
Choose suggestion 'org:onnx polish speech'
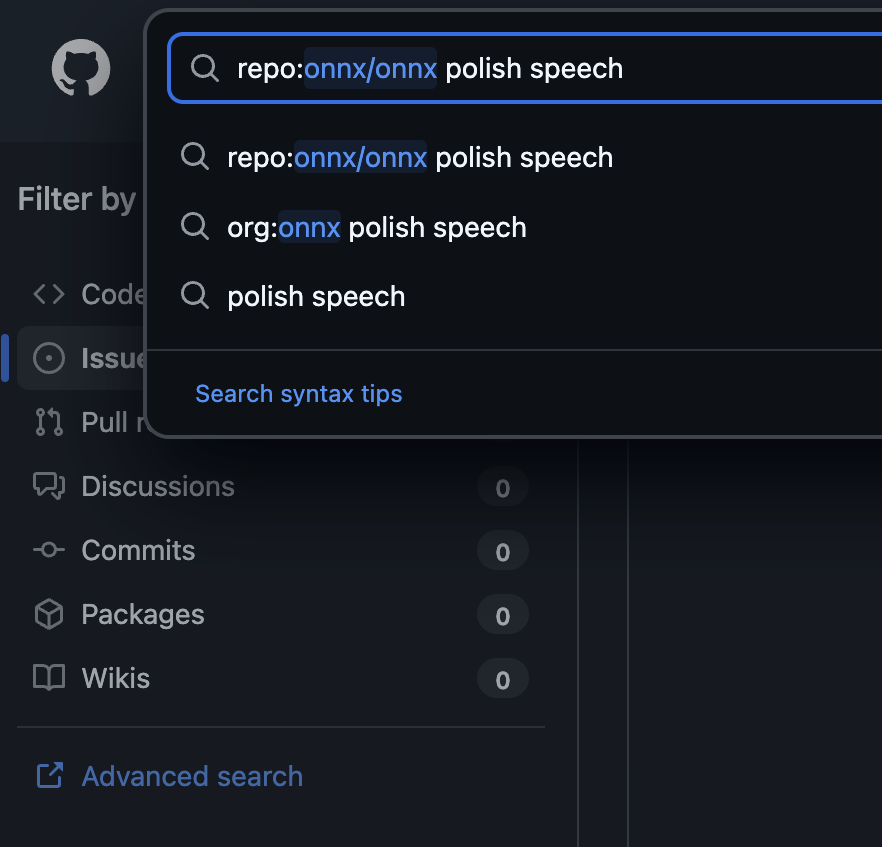click(376, 227)
